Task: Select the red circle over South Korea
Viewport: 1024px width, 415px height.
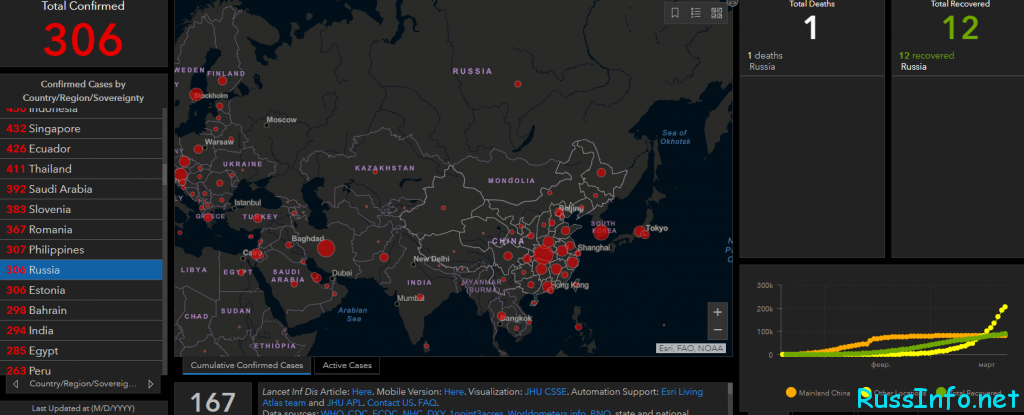Action: click(601, 232)
